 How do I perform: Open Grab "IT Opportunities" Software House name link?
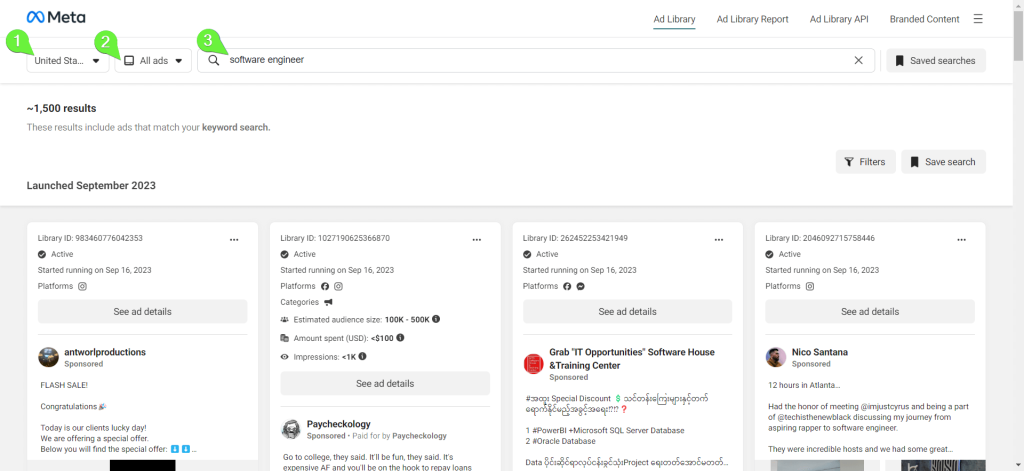632,359
